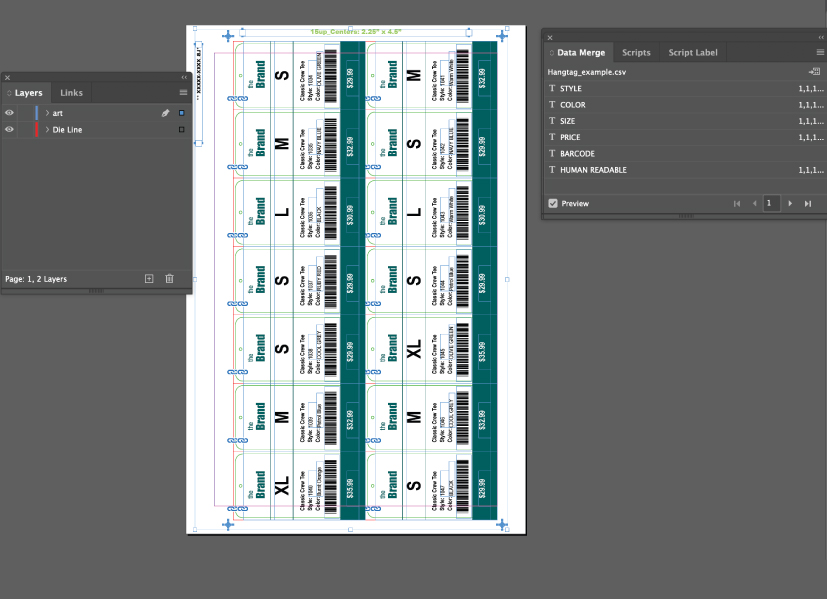Hide the art layer using its eye icon
The width and height of the screenshot is (827, 599).
click(9, 113)
